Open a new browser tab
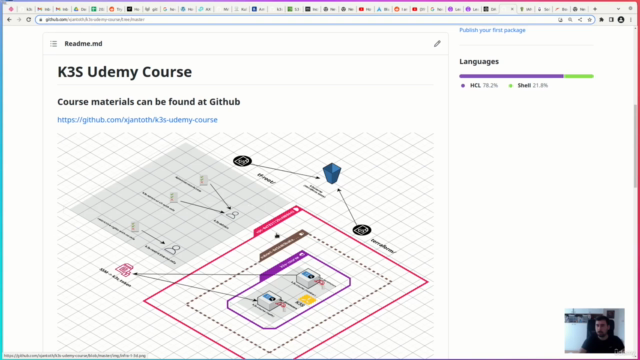Viewport: 640px width, 360px height. coord(595,9)
